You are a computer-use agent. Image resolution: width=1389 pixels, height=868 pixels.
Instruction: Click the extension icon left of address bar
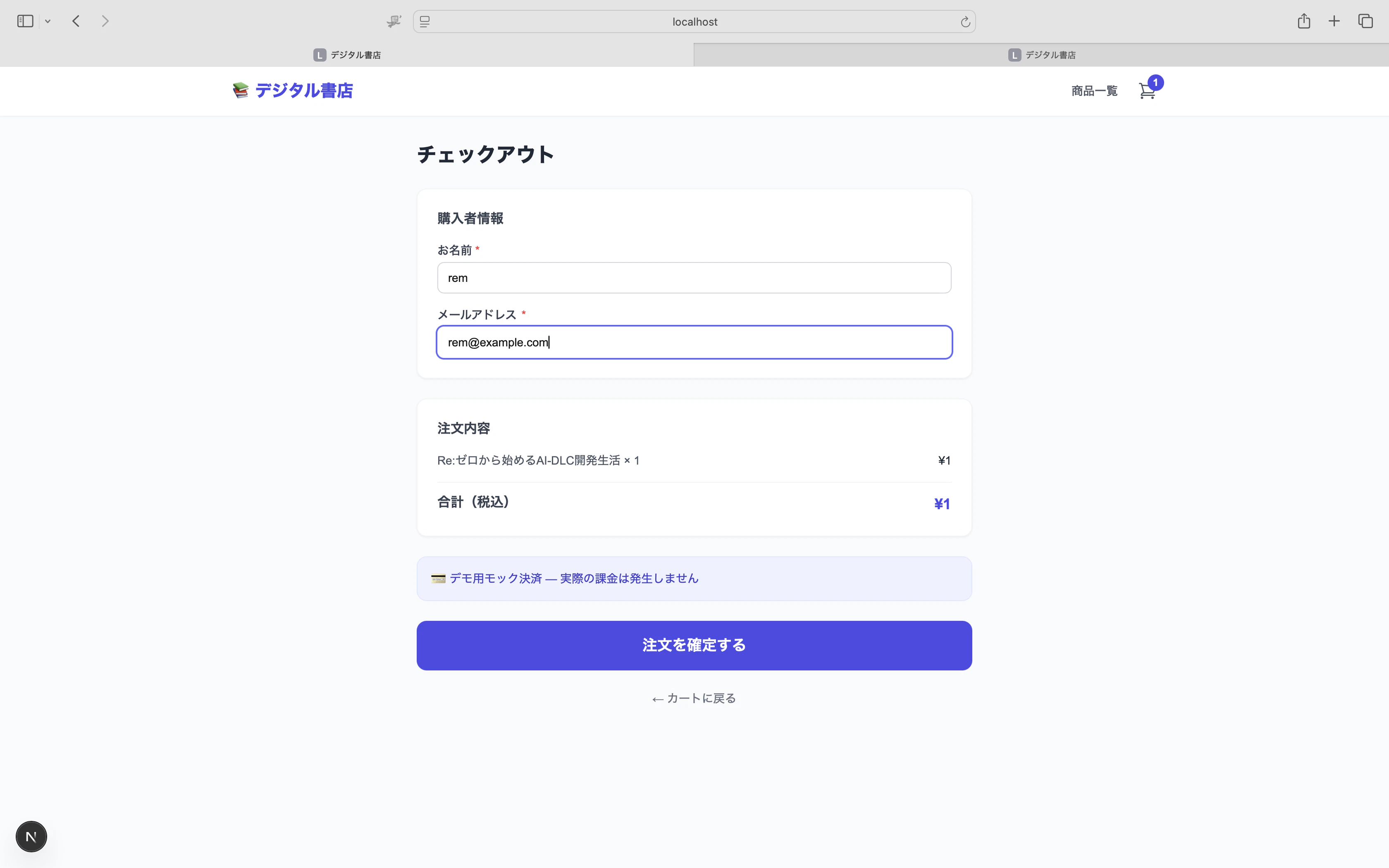click(x=394, y=21)
